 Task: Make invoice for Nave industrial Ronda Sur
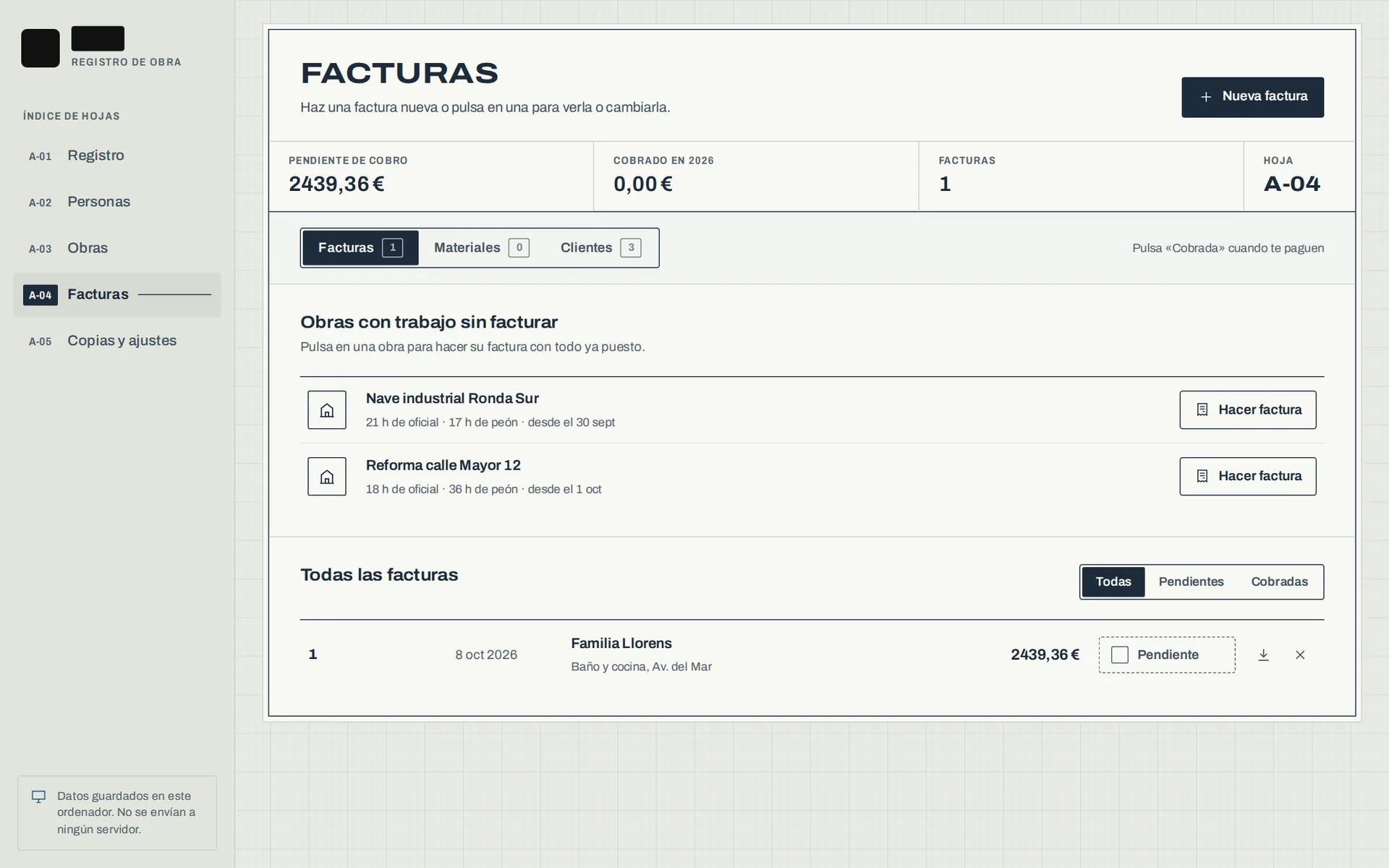pos(1247,410)
